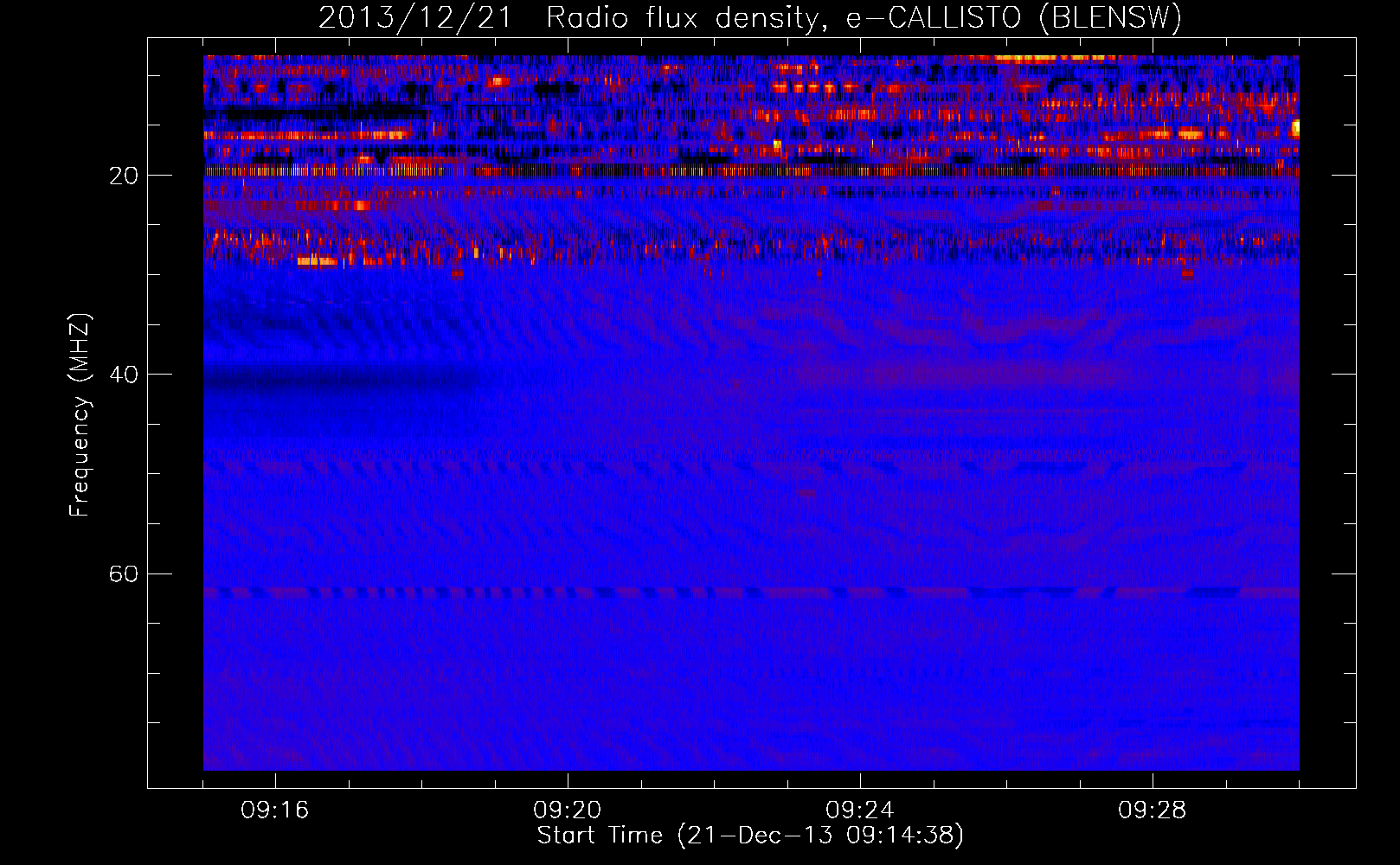The image size is (1400, 865).
Task: Click the 09:24 time tick label
Action: point(860,811)
